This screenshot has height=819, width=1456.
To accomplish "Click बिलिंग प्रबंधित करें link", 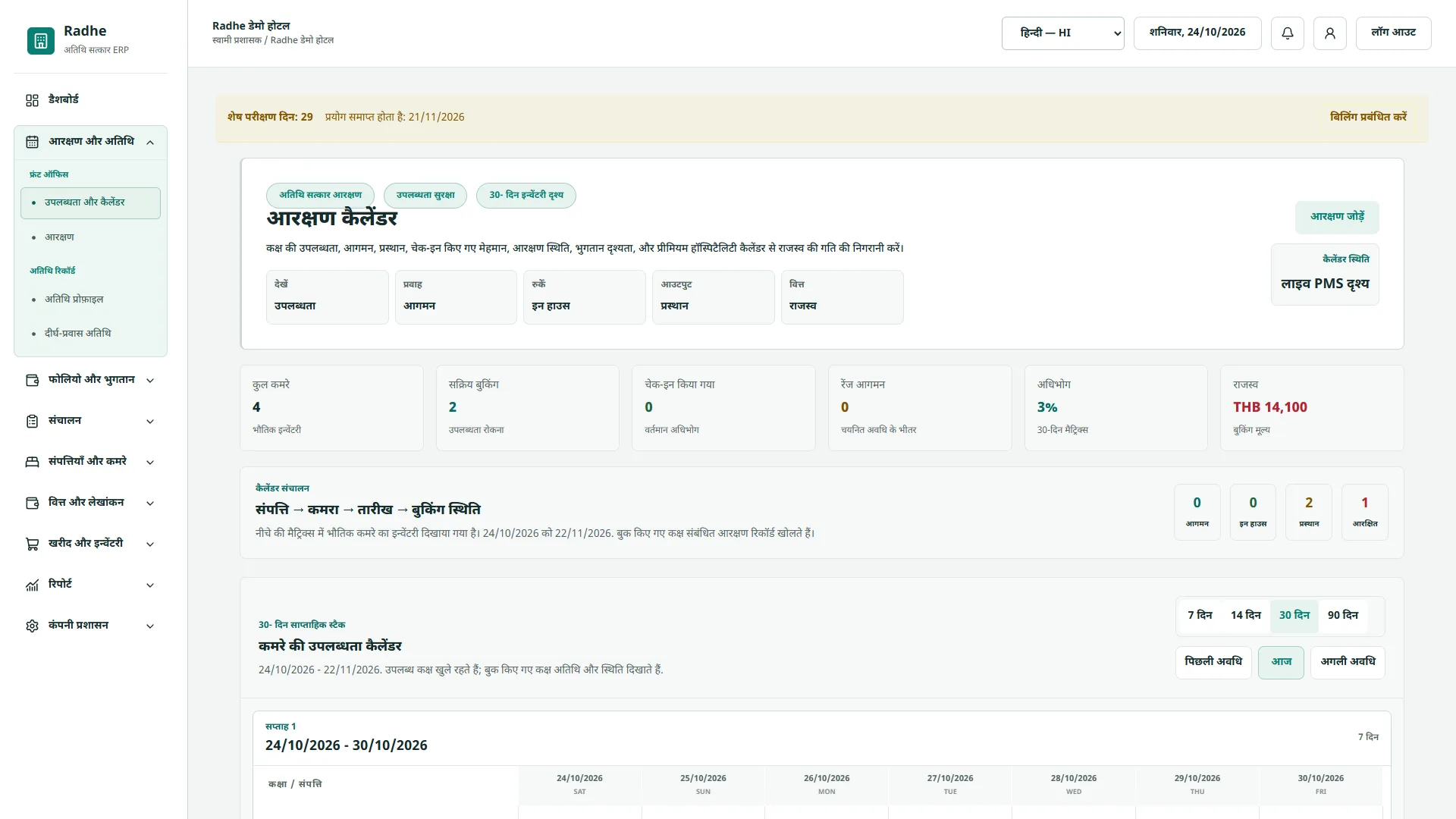I will pyautogui.click(x=1368, y=118).
